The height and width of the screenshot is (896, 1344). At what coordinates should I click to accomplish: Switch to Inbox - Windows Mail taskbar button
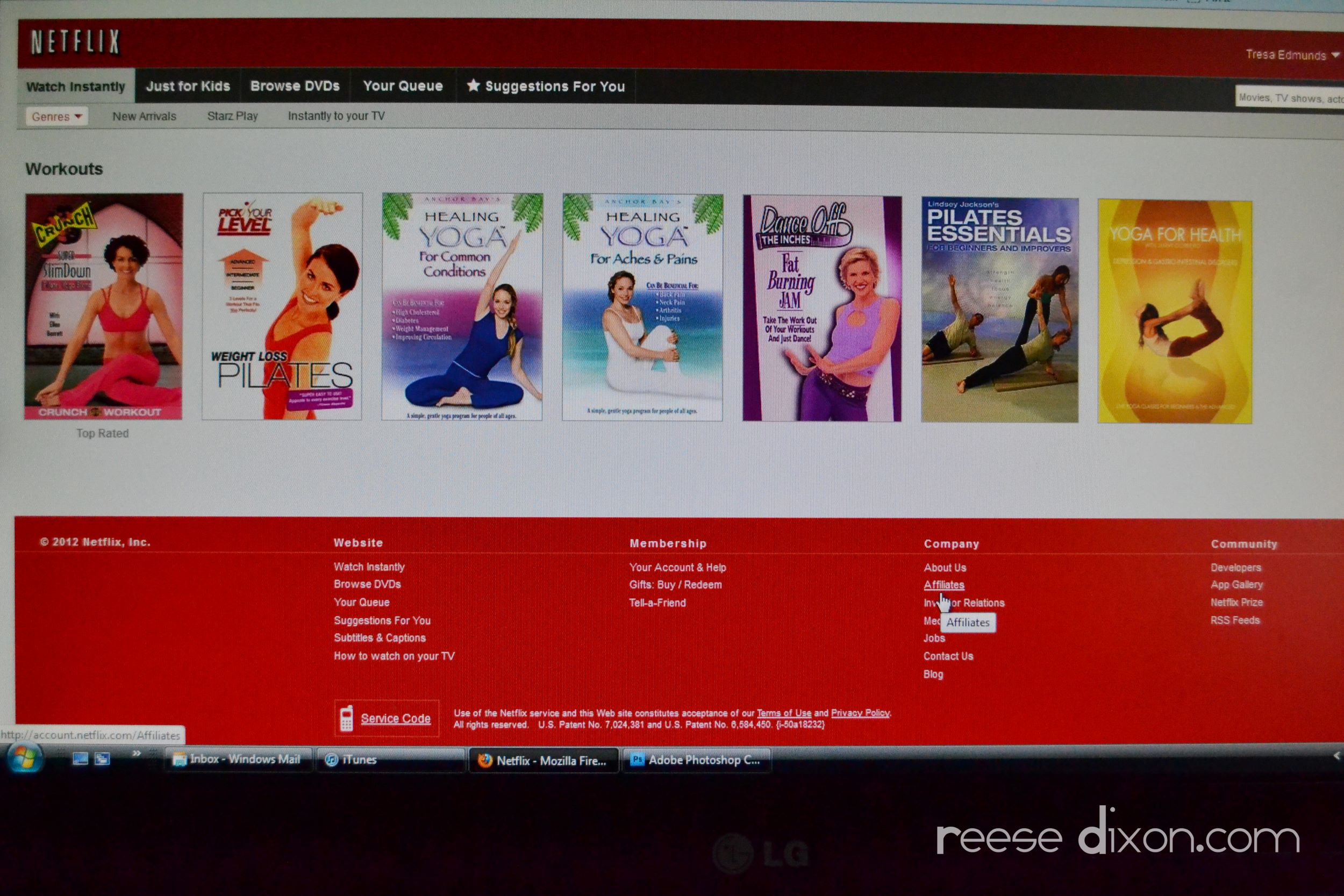[238, 759]
